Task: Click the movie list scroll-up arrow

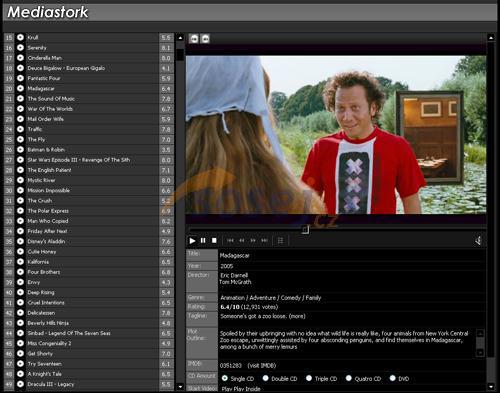Action: coord(180,38)
